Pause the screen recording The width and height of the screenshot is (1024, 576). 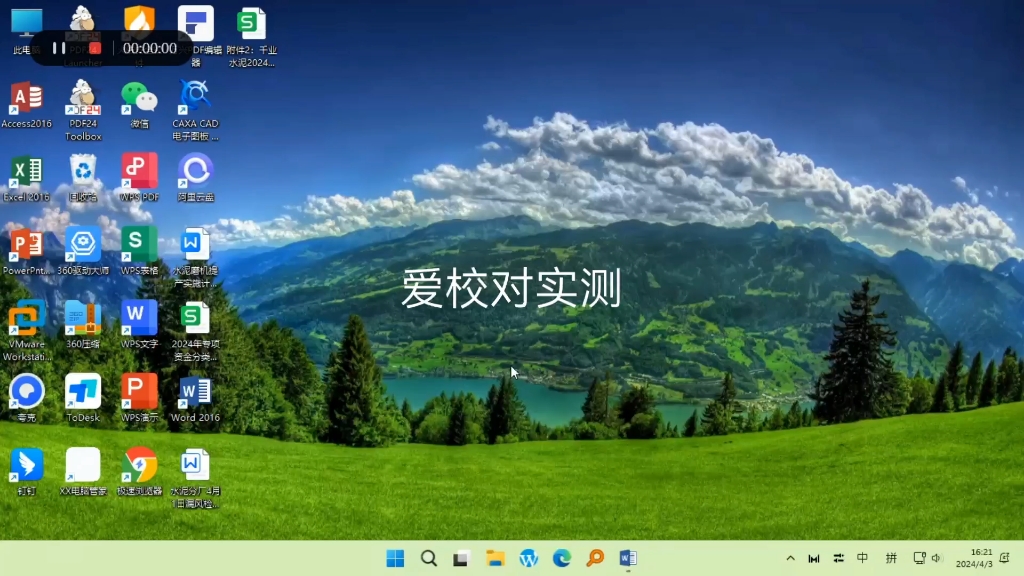click(57, 47)
